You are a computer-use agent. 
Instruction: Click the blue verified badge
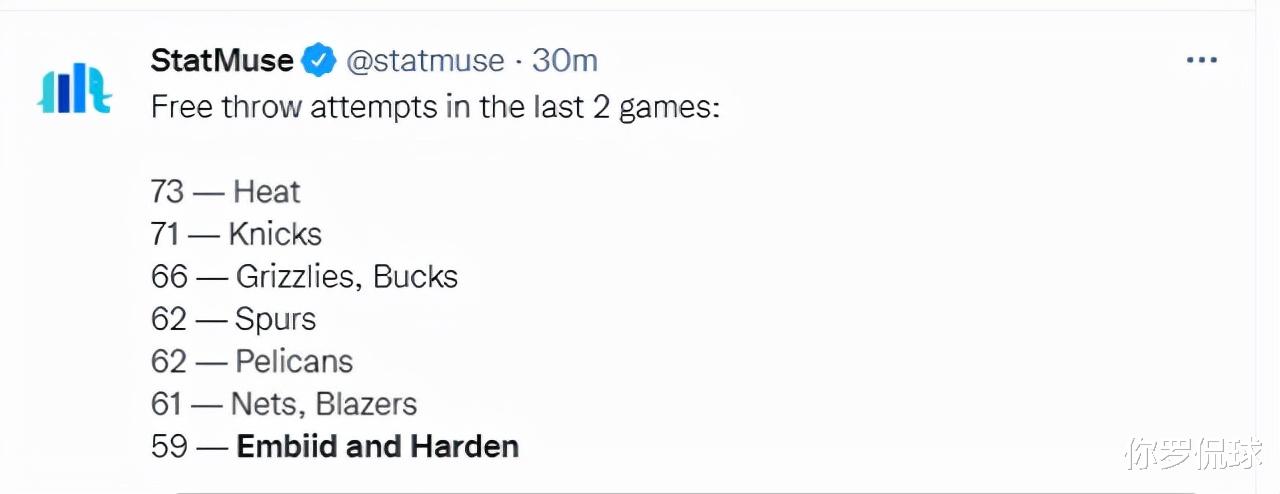pyautogui.click(x=319, y=61)
